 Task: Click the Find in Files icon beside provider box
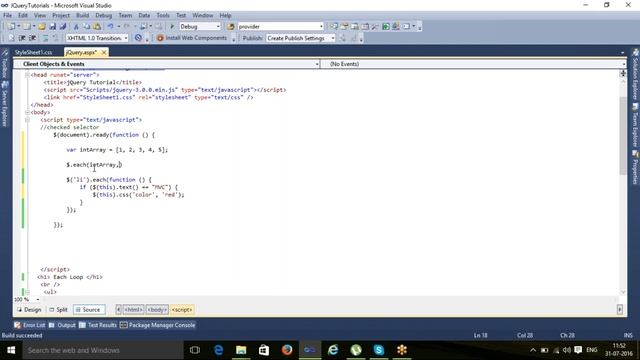coord(231,27)
